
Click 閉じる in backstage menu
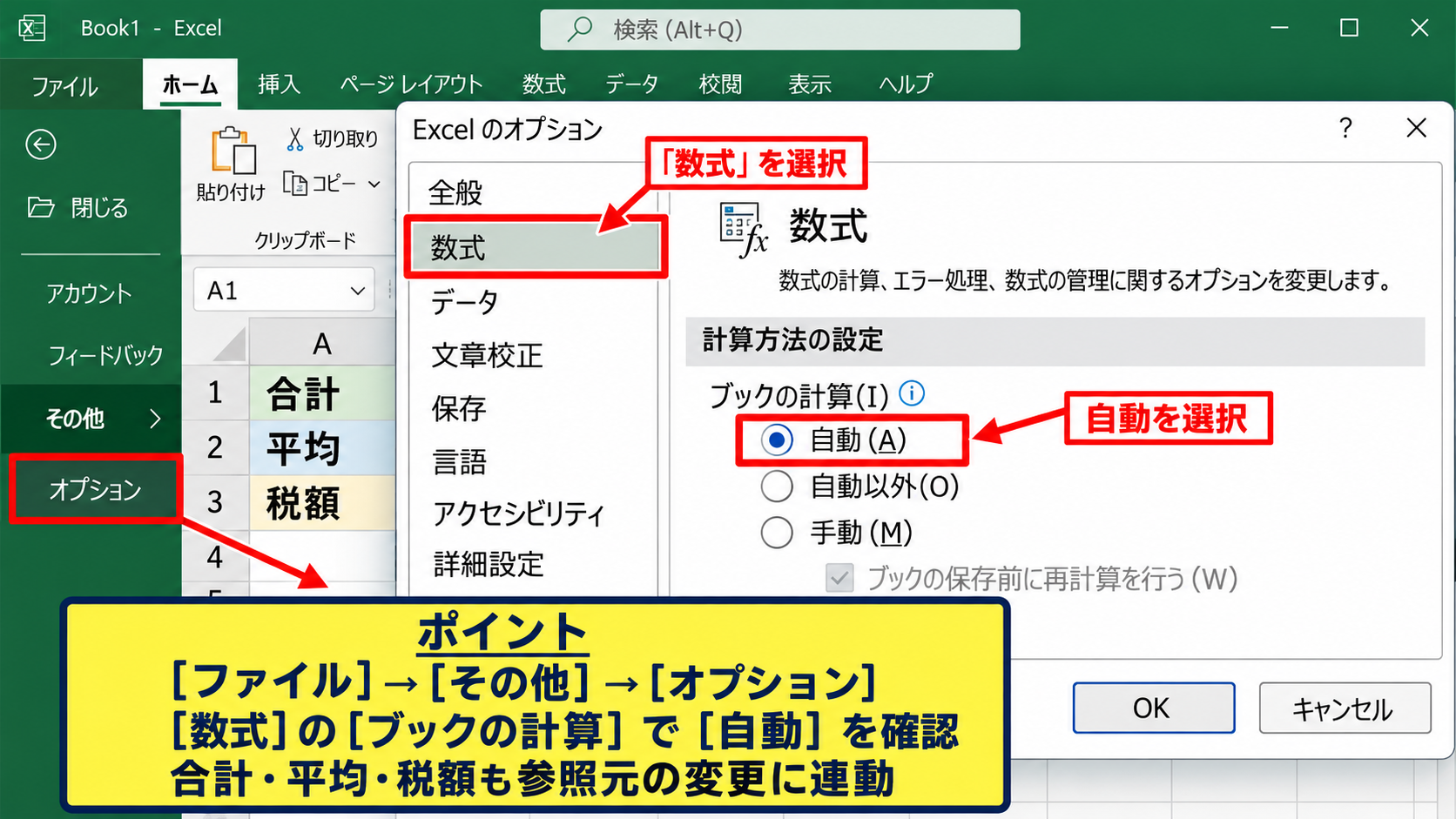80,207
